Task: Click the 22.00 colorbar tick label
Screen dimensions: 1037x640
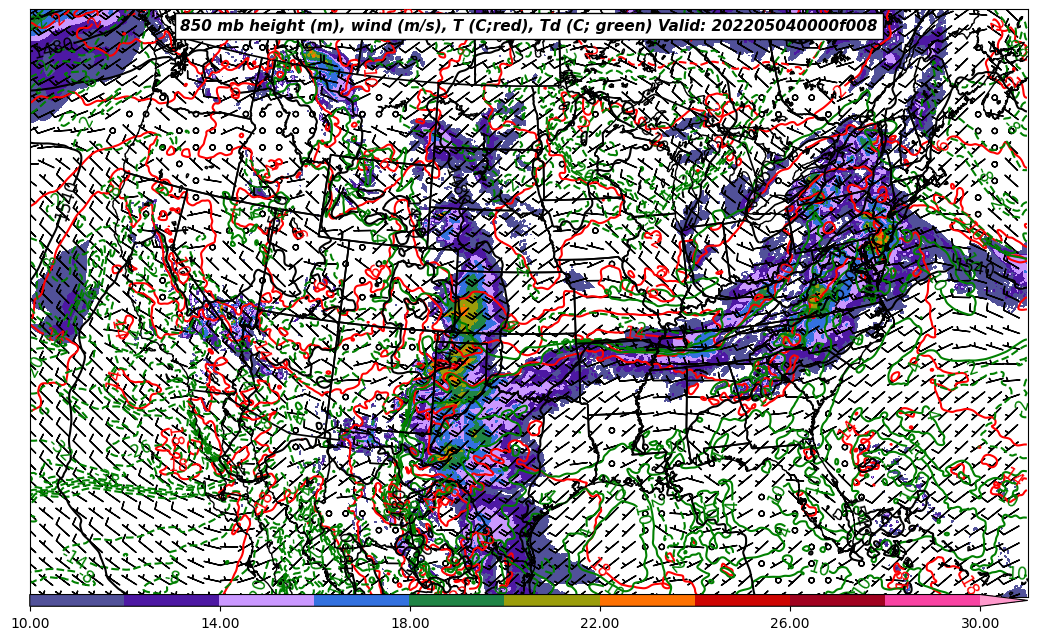Action: pyautogui.click(x=600, y=623)
